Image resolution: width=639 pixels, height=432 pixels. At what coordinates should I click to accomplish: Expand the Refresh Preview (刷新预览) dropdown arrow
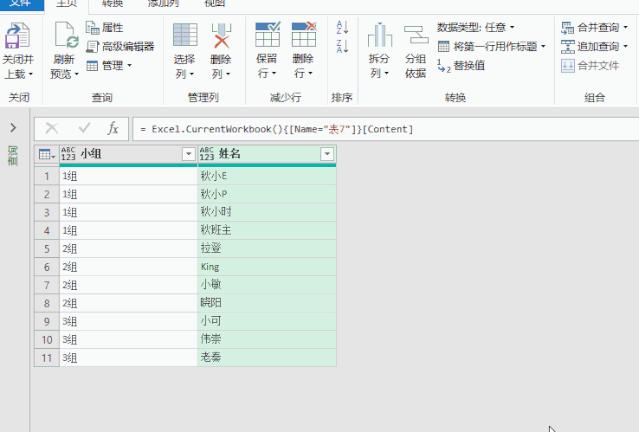click(76, 75)
